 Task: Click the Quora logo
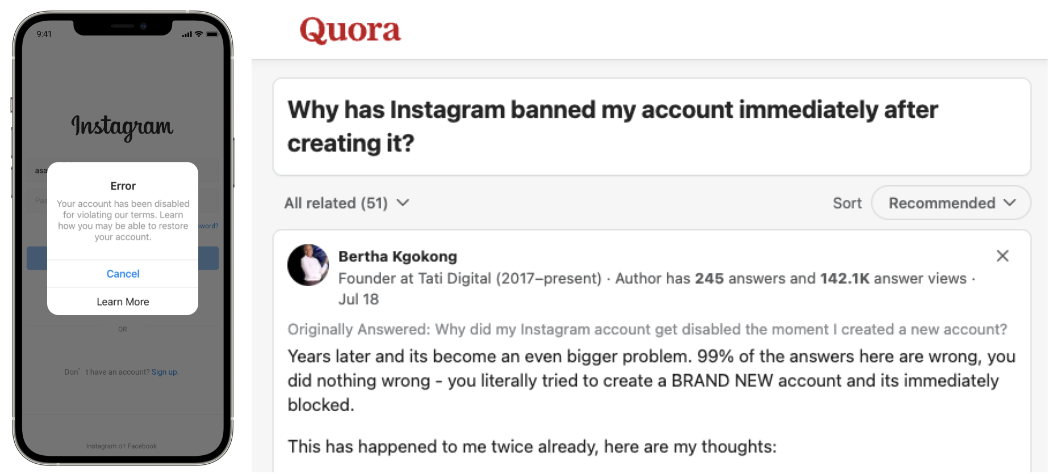pos(350,31)
